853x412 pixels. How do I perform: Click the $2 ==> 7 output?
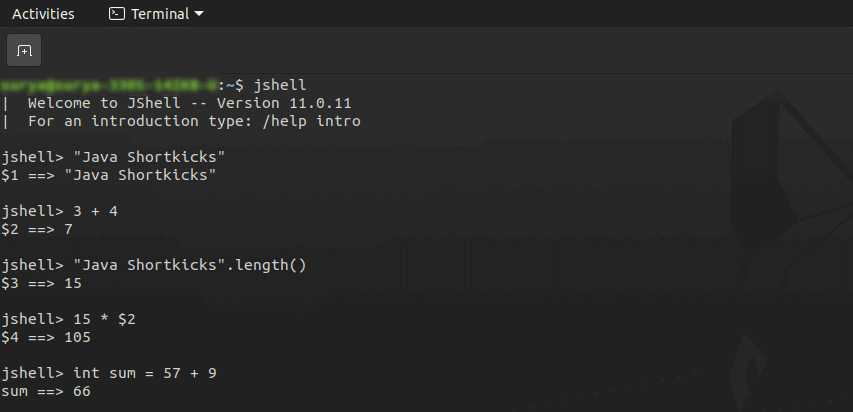(37, 229)
